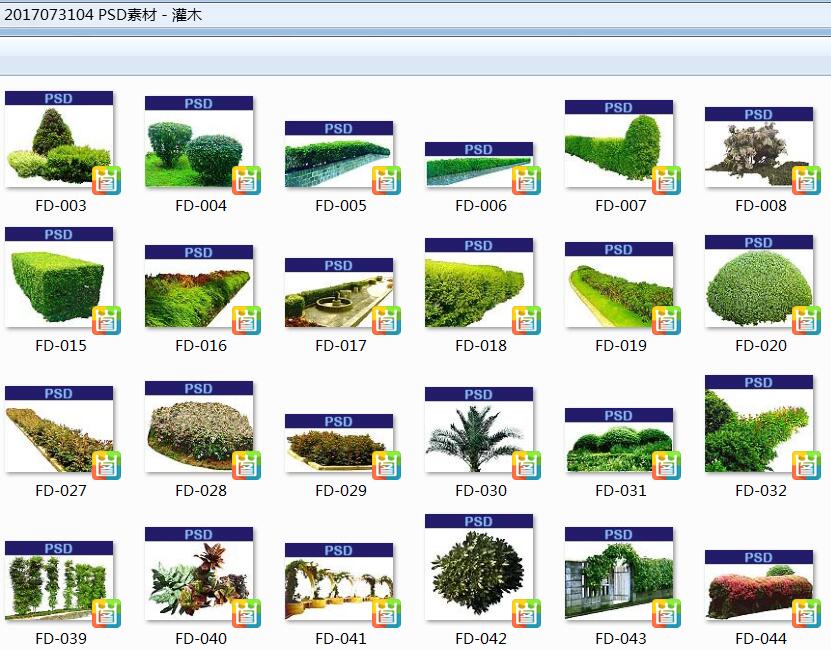The width and height of the screenshot is (831, 650).
Task: Click the viewer badge icon on FD-003
Action: click(107, 180)
